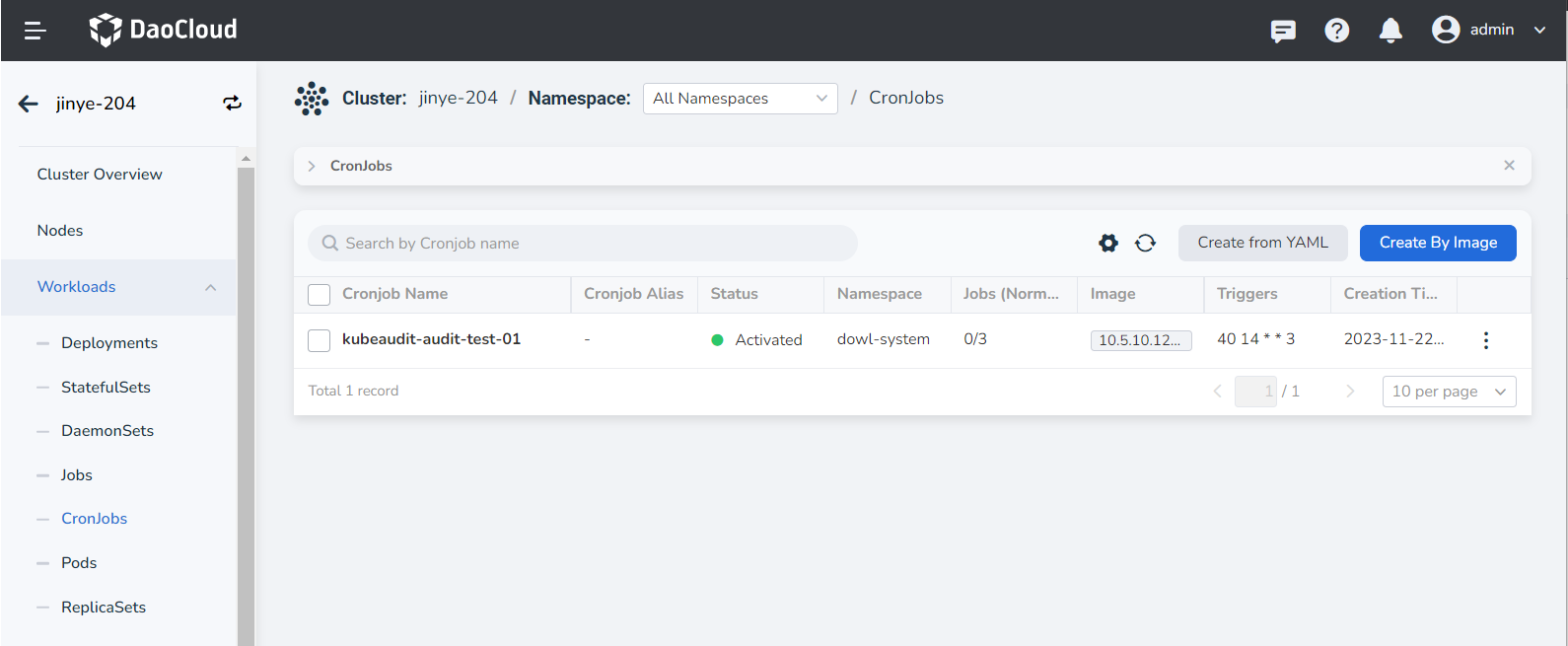This screenshot has width=1568, height=646.
Task: Click Create from YAML button
Action: (x=1262, y=243)
